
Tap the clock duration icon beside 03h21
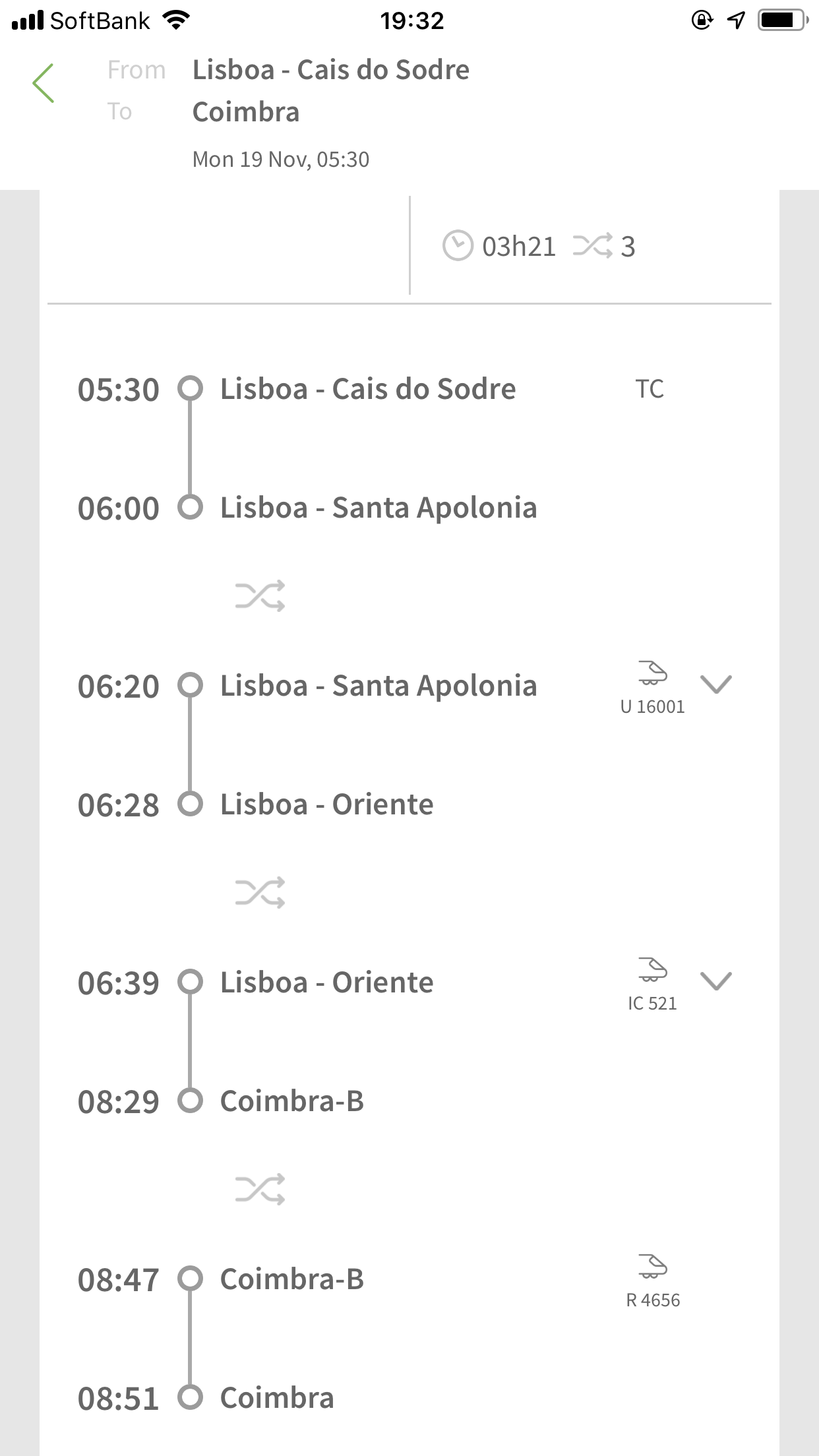coord(458,246)
